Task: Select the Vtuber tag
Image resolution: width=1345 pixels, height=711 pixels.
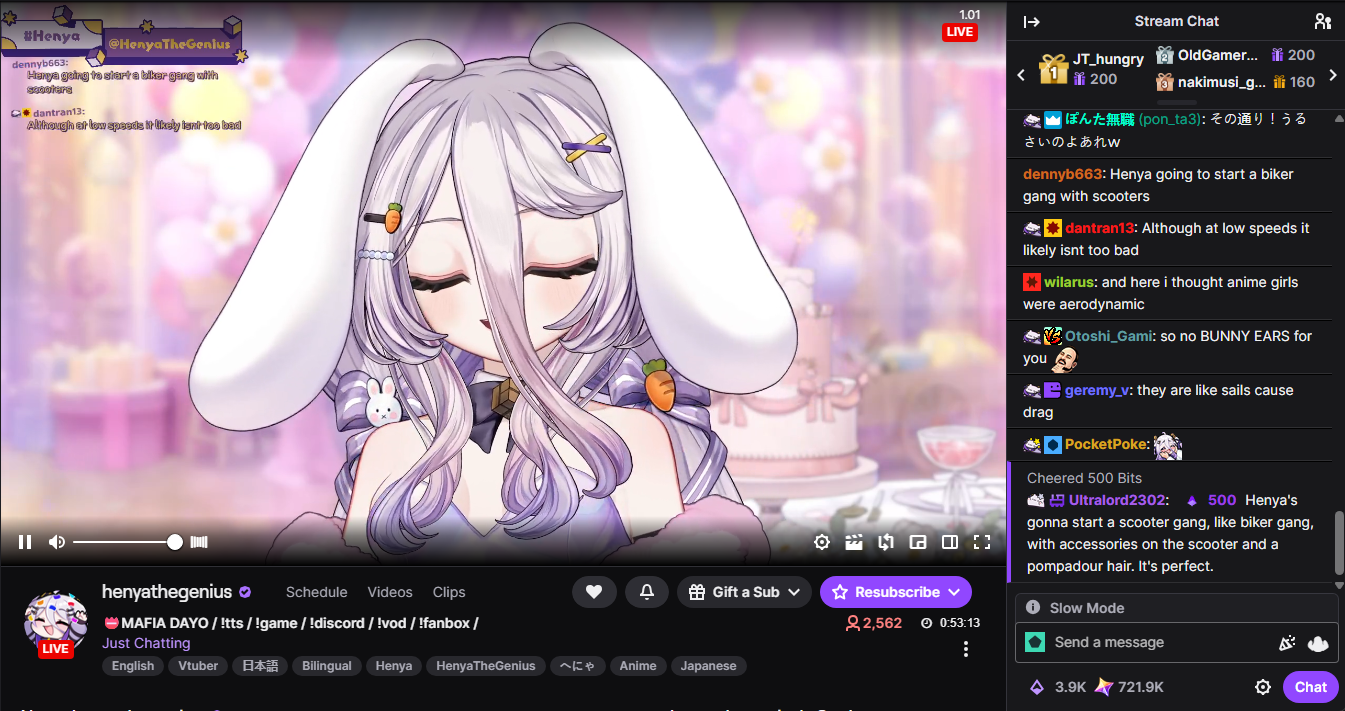Action: [x=198, y=666]
